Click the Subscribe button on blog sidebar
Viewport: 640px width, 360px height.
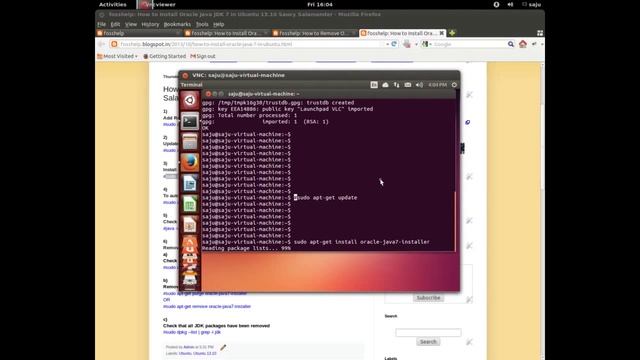coord(428,298)
